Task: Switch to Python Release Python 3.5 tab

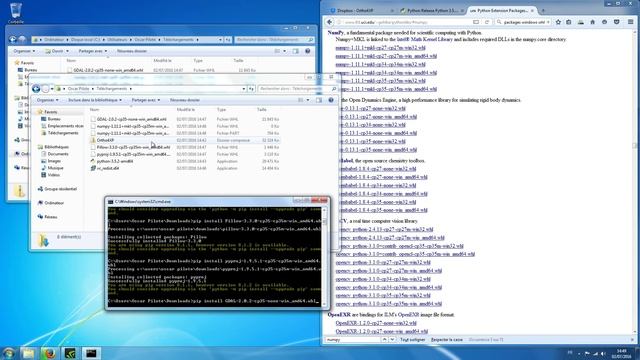Action: [431, 10]
